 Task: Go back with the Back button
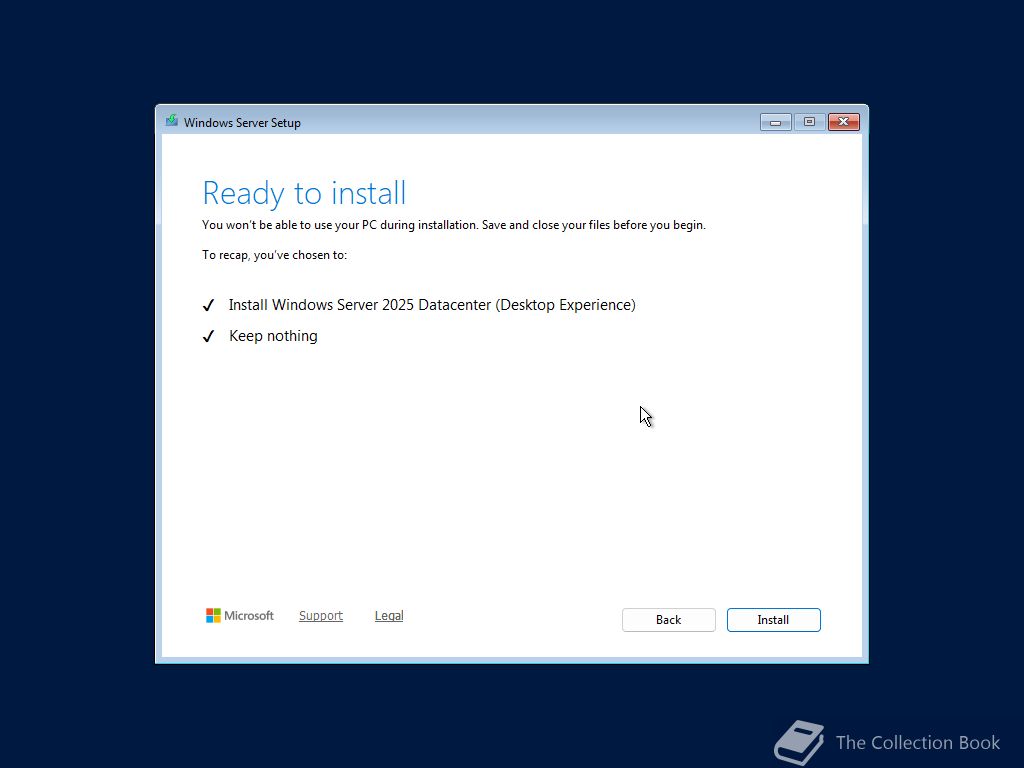[x=669, y=620]
